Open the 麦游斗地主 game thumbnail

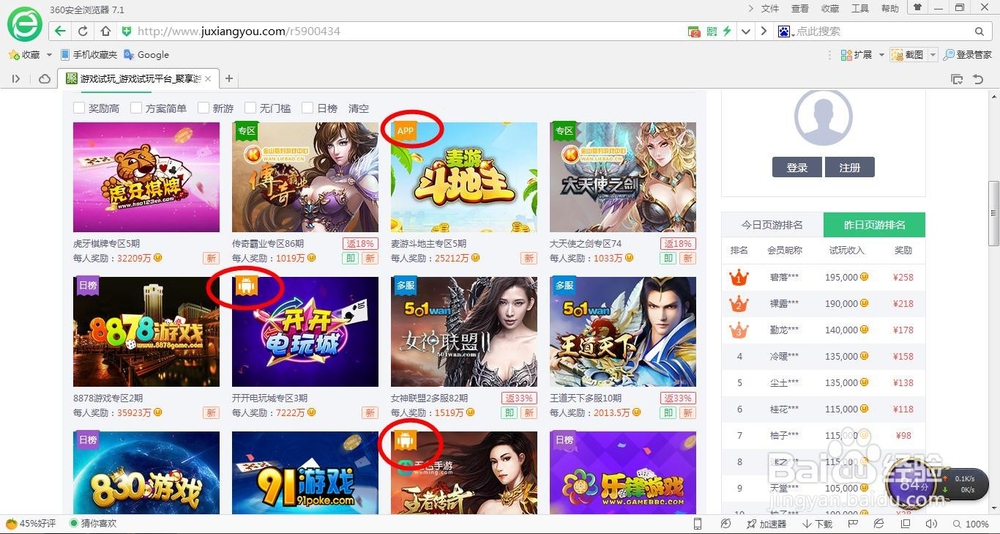click(x=464, y=177)
